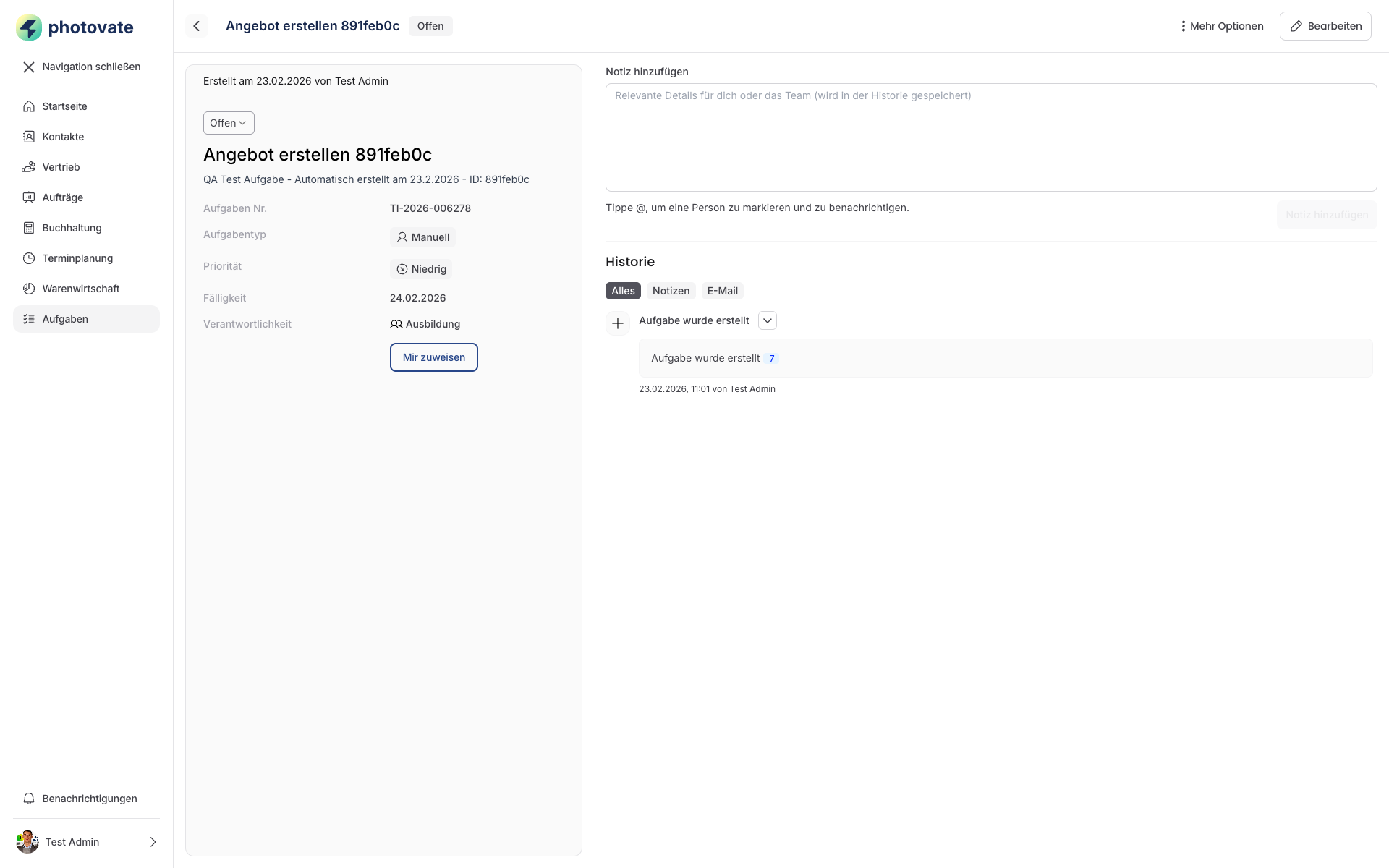The width and height of the screenshot is (1389, 868).
Task: Click the Mir zuweisen button
Action: [434, 357]
